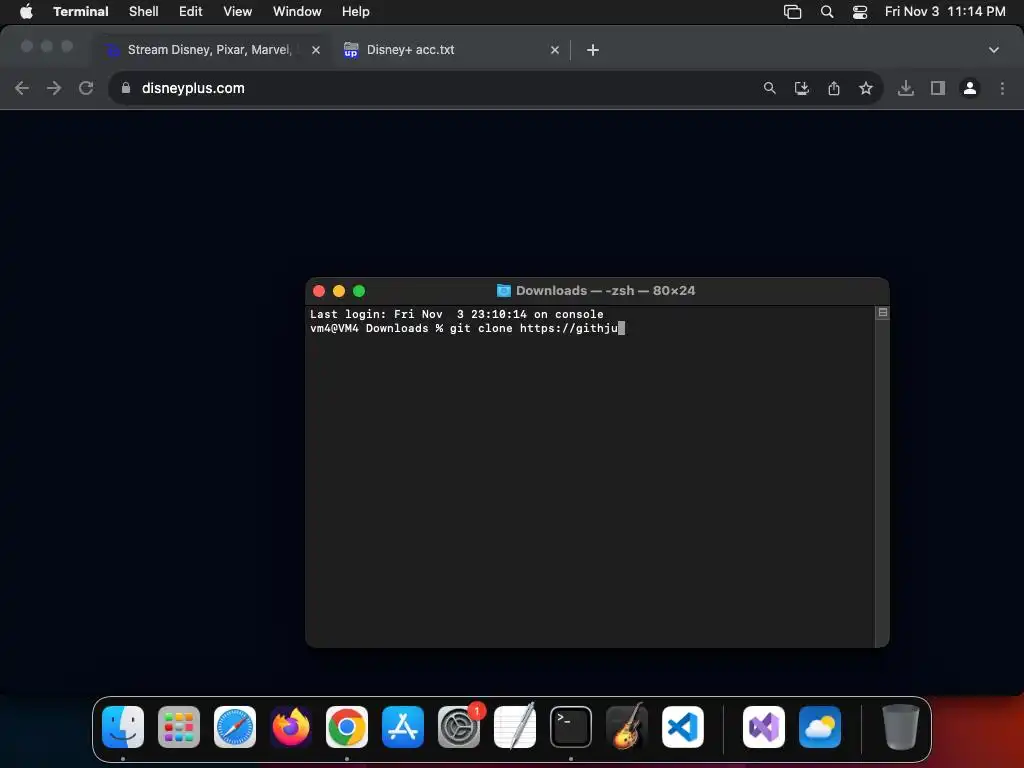
Task: Click the date and time in menu bar
Action: 945,12
